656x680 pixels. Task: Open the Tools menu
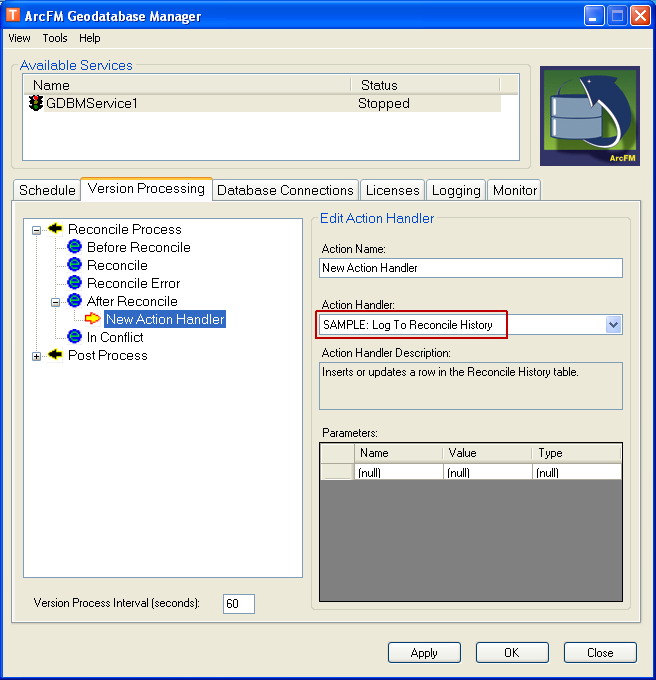pos(55,38)
